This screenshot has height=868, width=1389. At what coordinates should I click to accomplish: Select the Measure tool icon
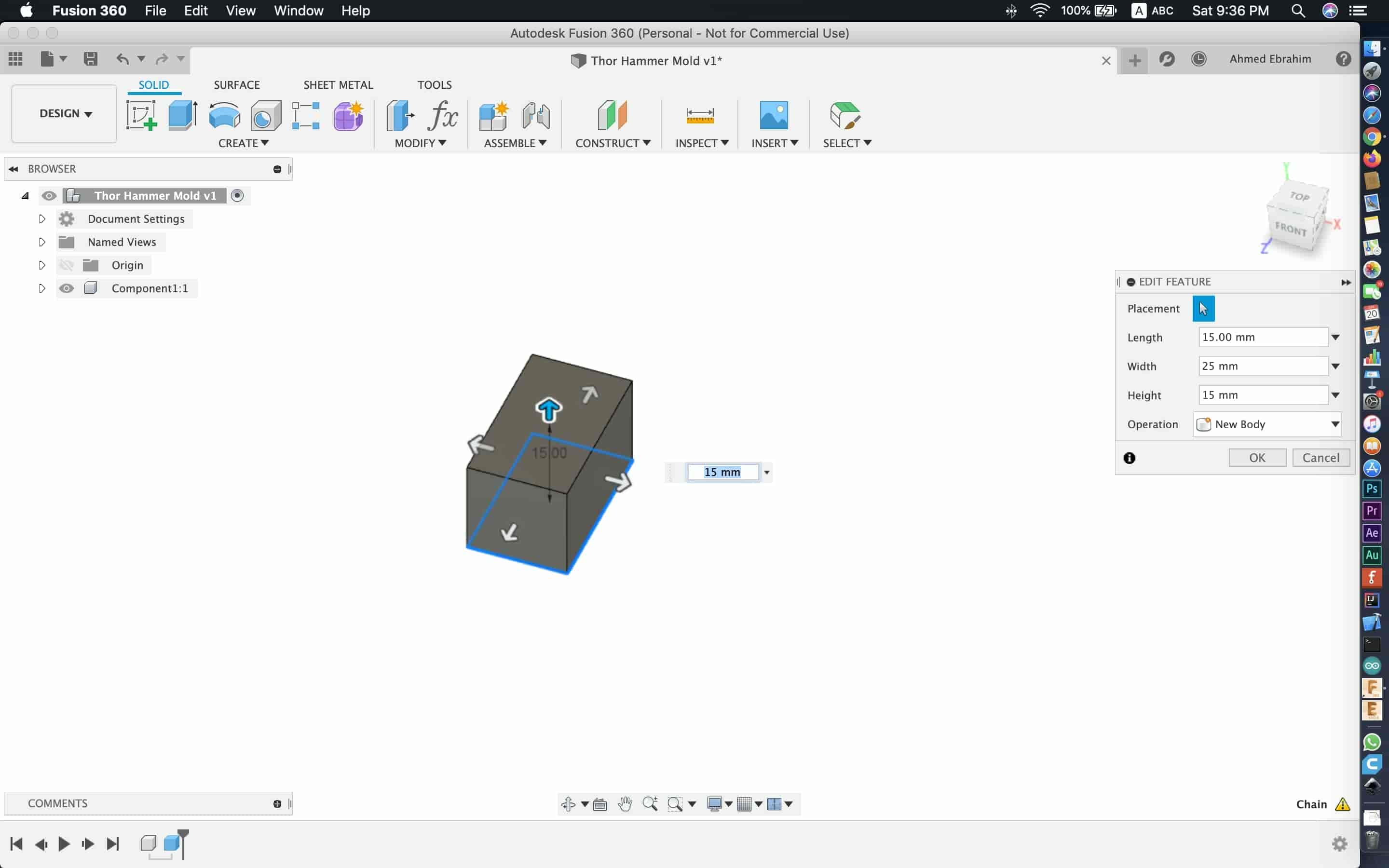click(700, 115)
